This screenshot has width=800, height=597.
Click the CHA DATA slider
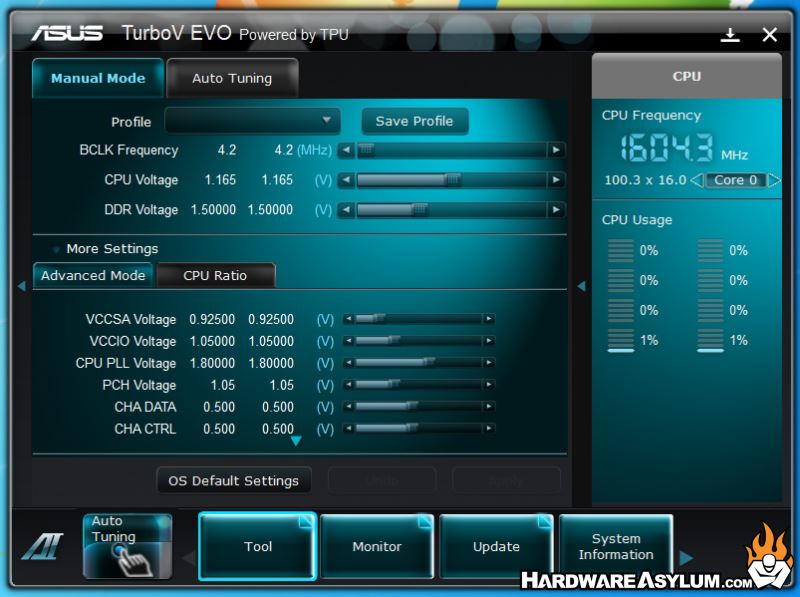pyautogui.click(x=418, y=406)
